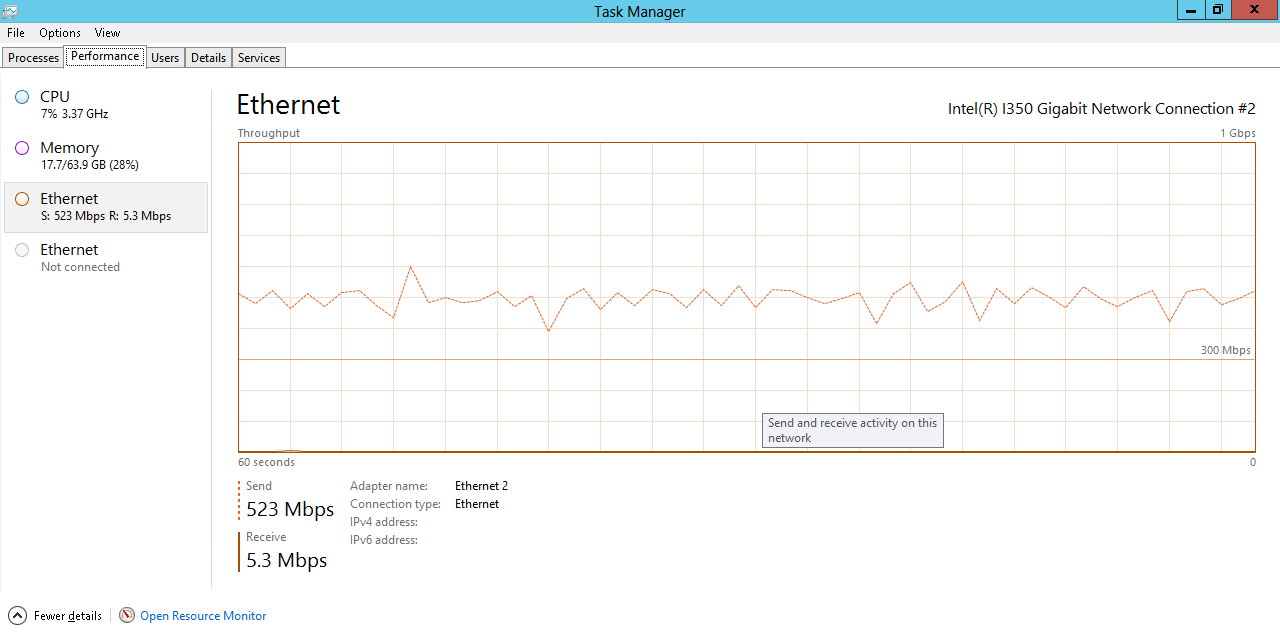Viewport: 1280px width, 640px height.
Task: Click the Task Manager title bar icon
Action: [x=10, y=11]
